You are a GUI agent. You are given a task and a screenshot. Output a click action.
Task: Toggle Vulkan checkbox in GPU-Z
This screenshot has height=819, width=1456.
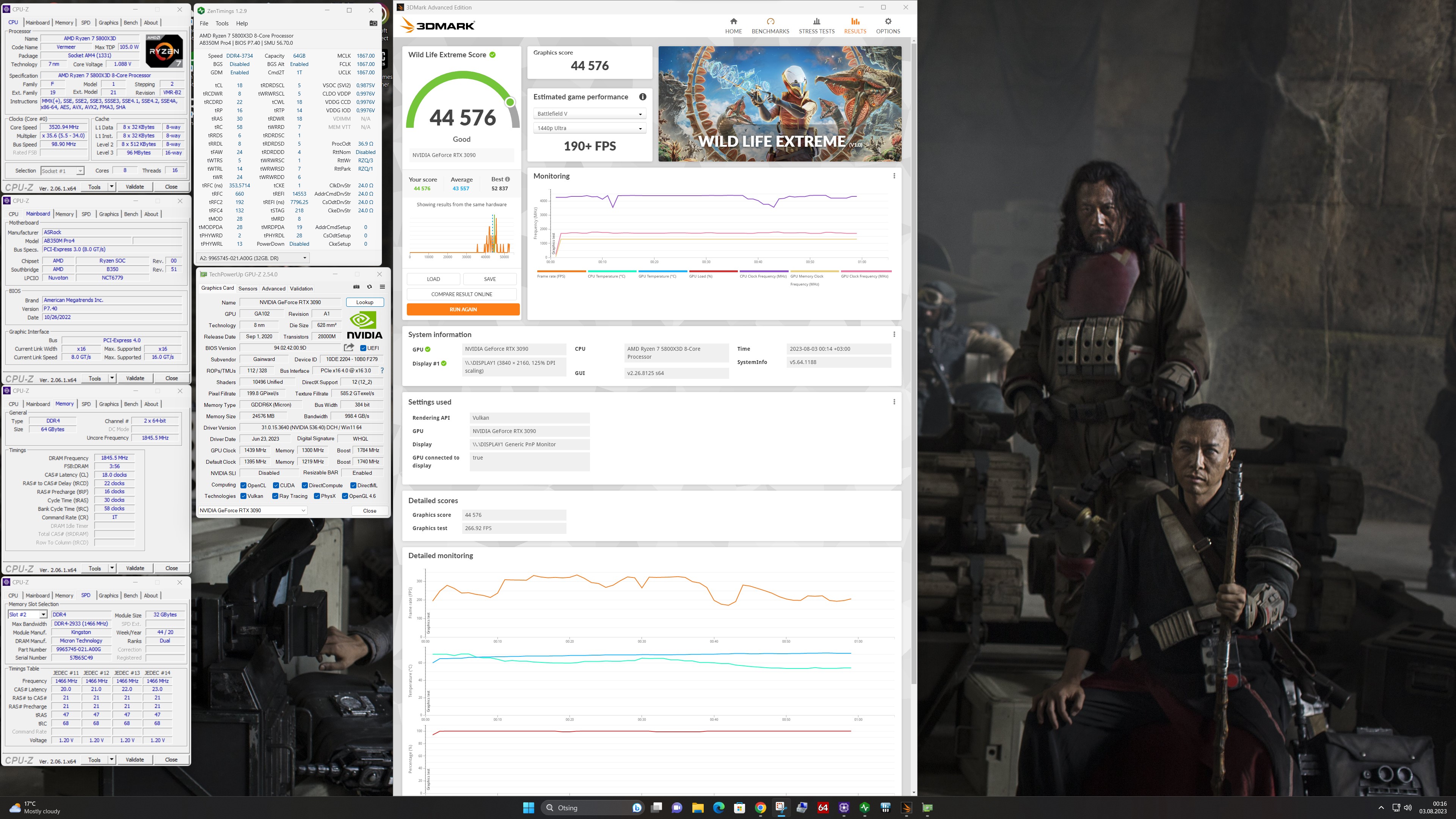[x=243, y=496]
